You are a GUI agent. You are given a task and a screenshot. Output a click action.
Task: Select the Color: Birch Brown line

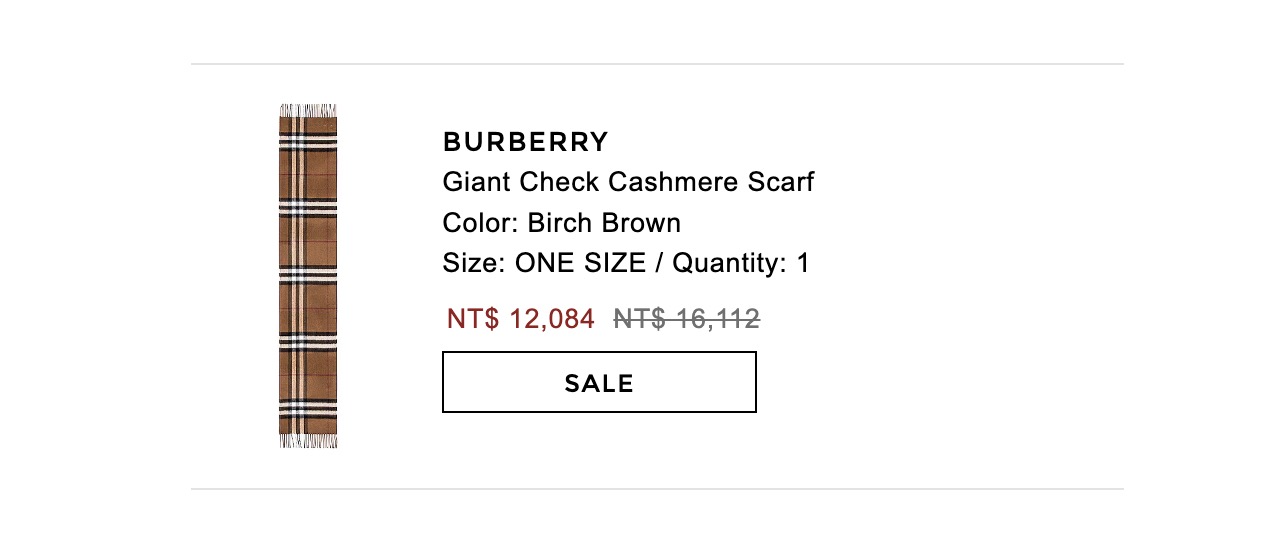click(561, 223)
